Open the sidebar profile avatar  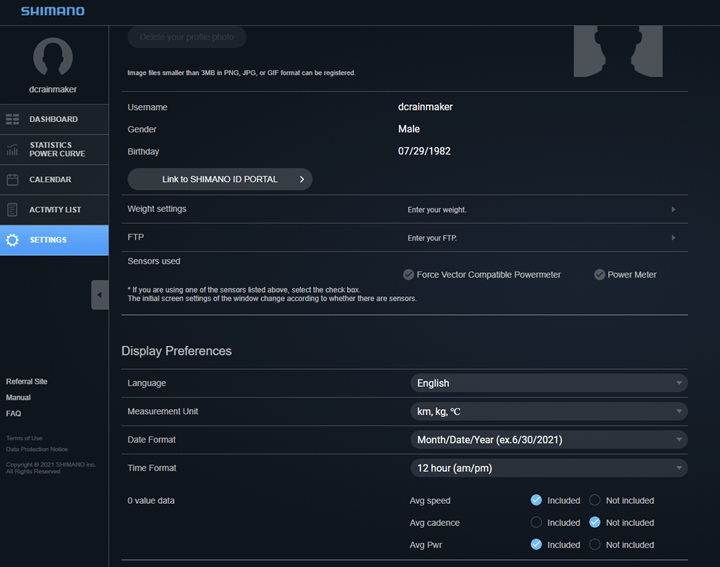(x=53, y=57)
